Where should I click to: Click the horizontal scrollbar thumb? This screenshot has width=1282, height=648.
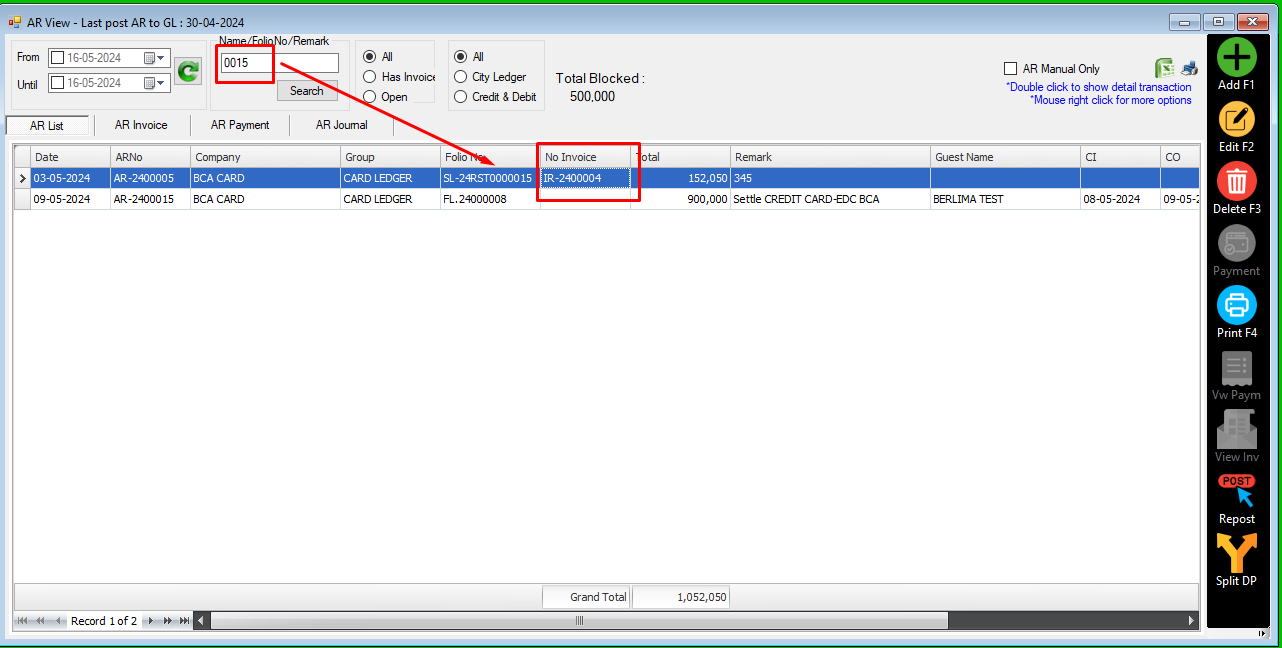(x=579, y=621)
